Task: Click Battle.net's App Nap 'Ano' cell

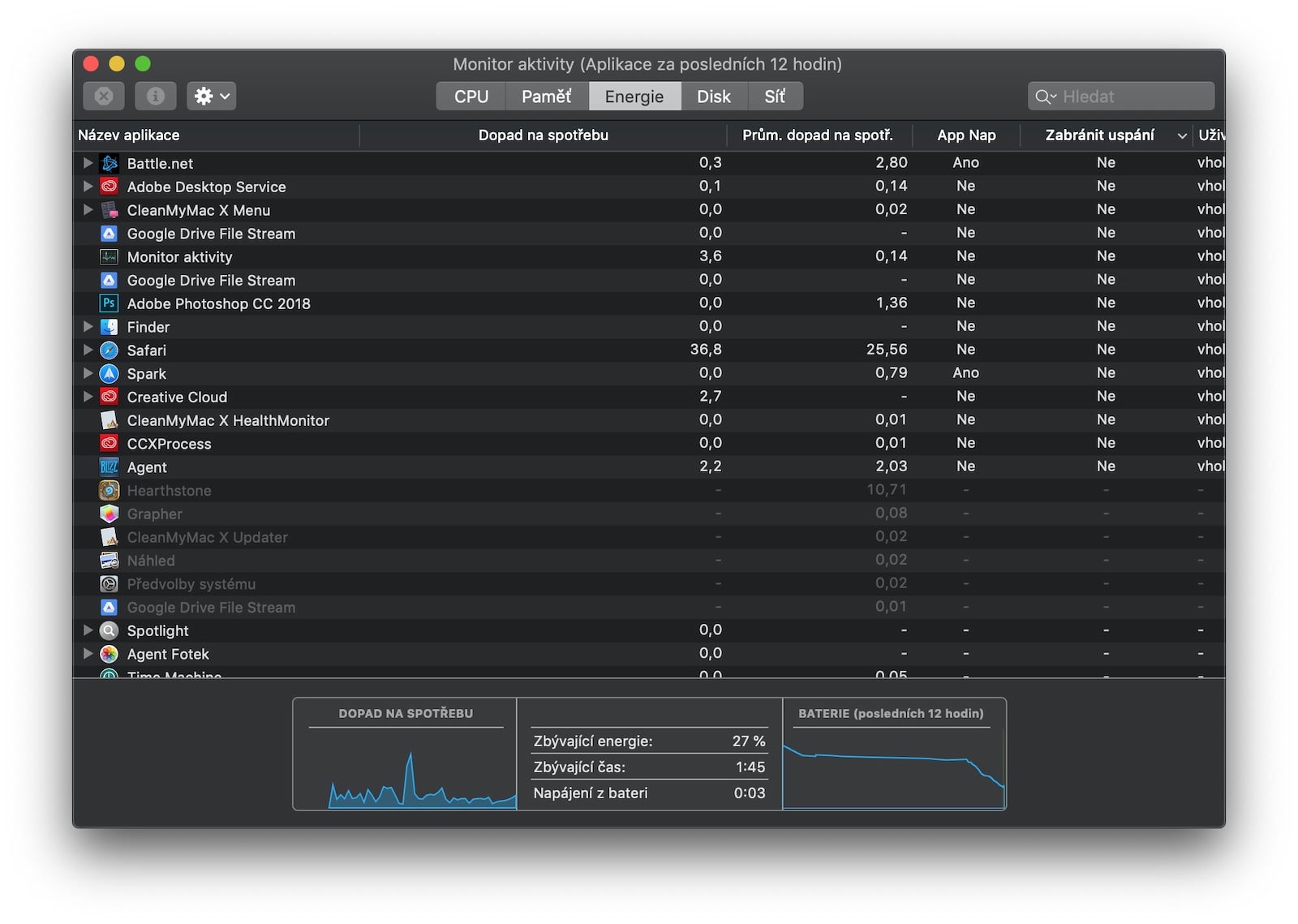Action: click(x=965, y=162)
